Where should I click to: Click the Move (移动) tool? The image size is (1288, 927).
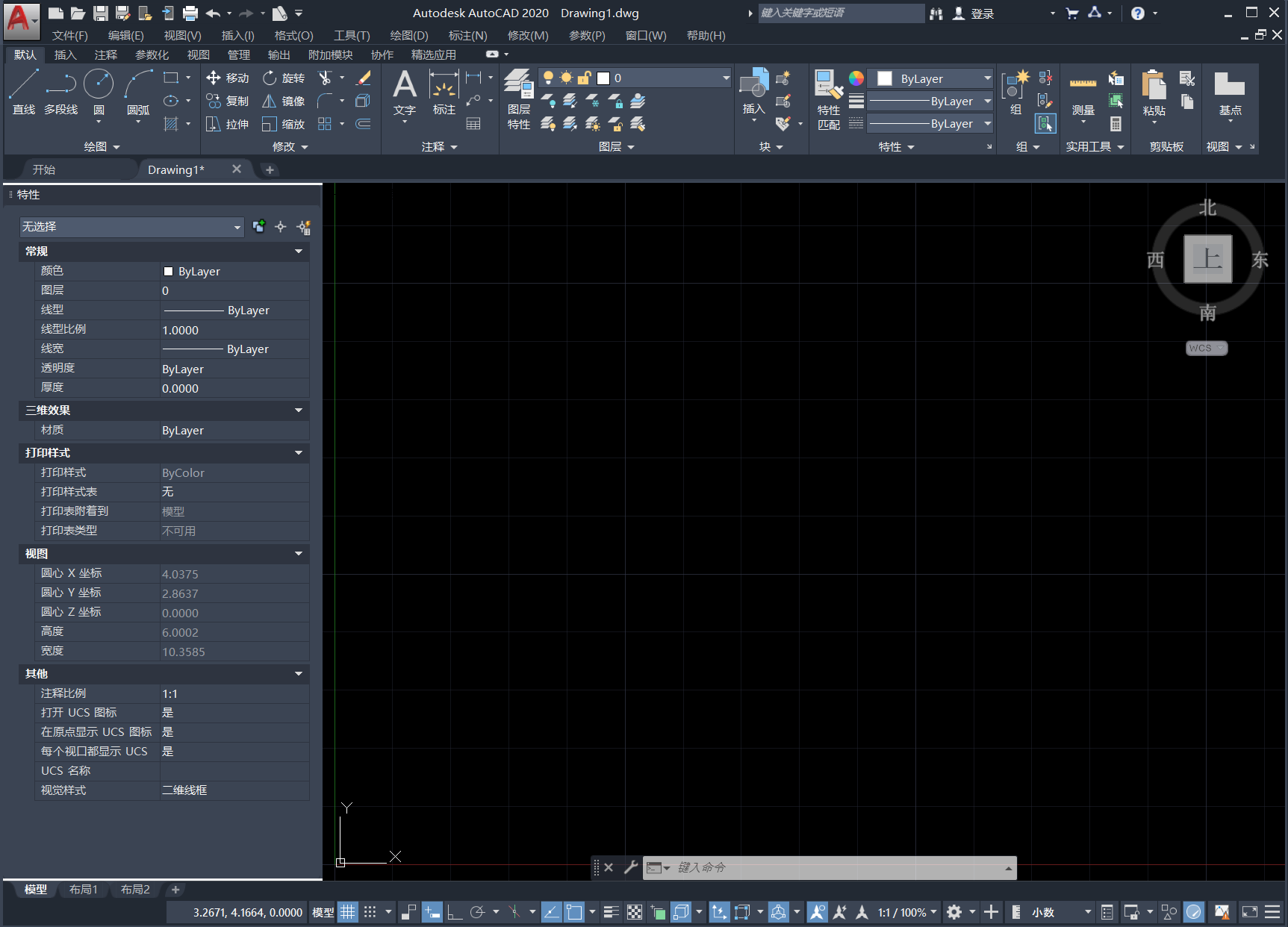point(228,78)
